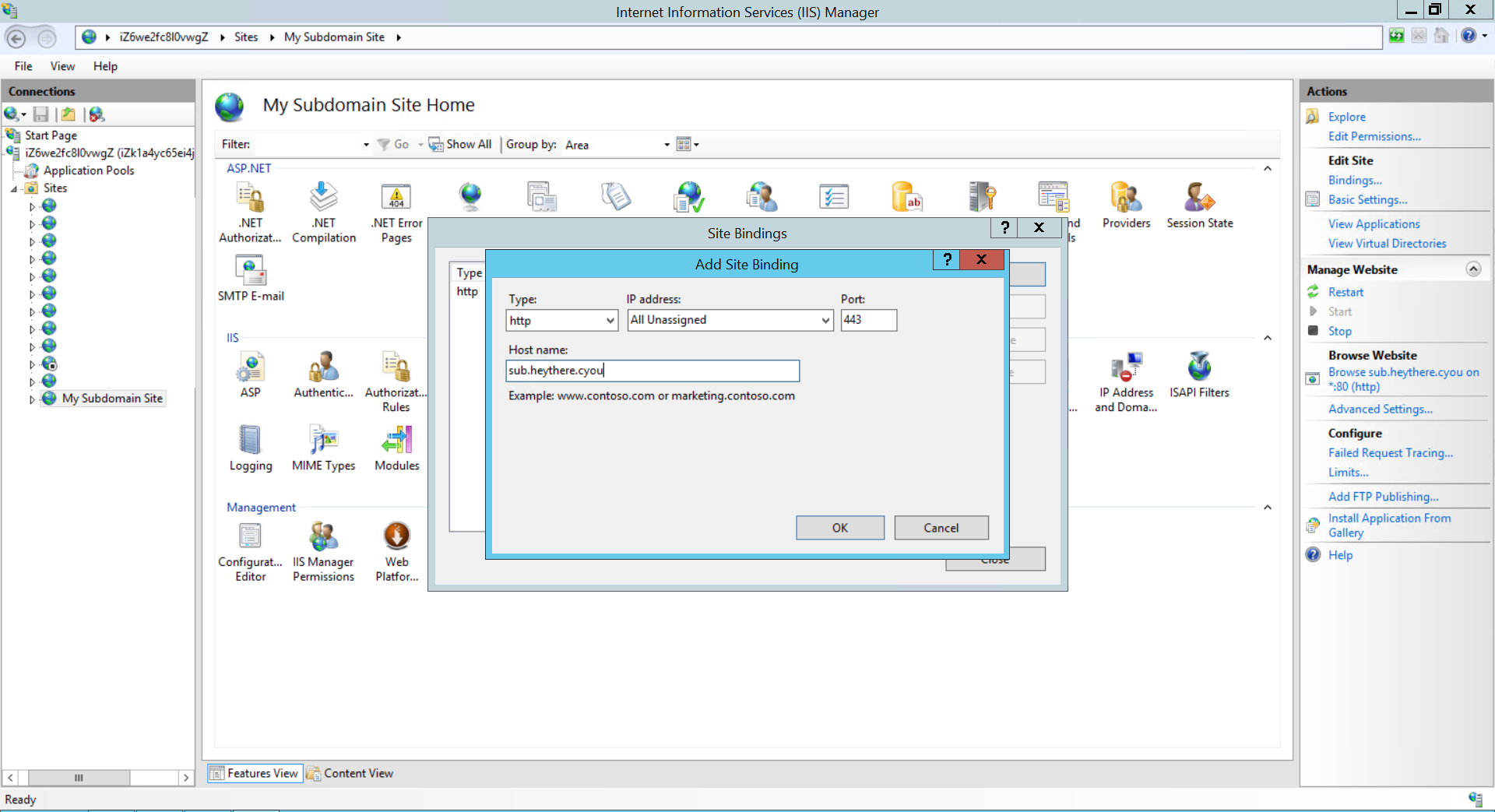
Task: Click the Advanced Settings... link
Action: (1380, 410)
